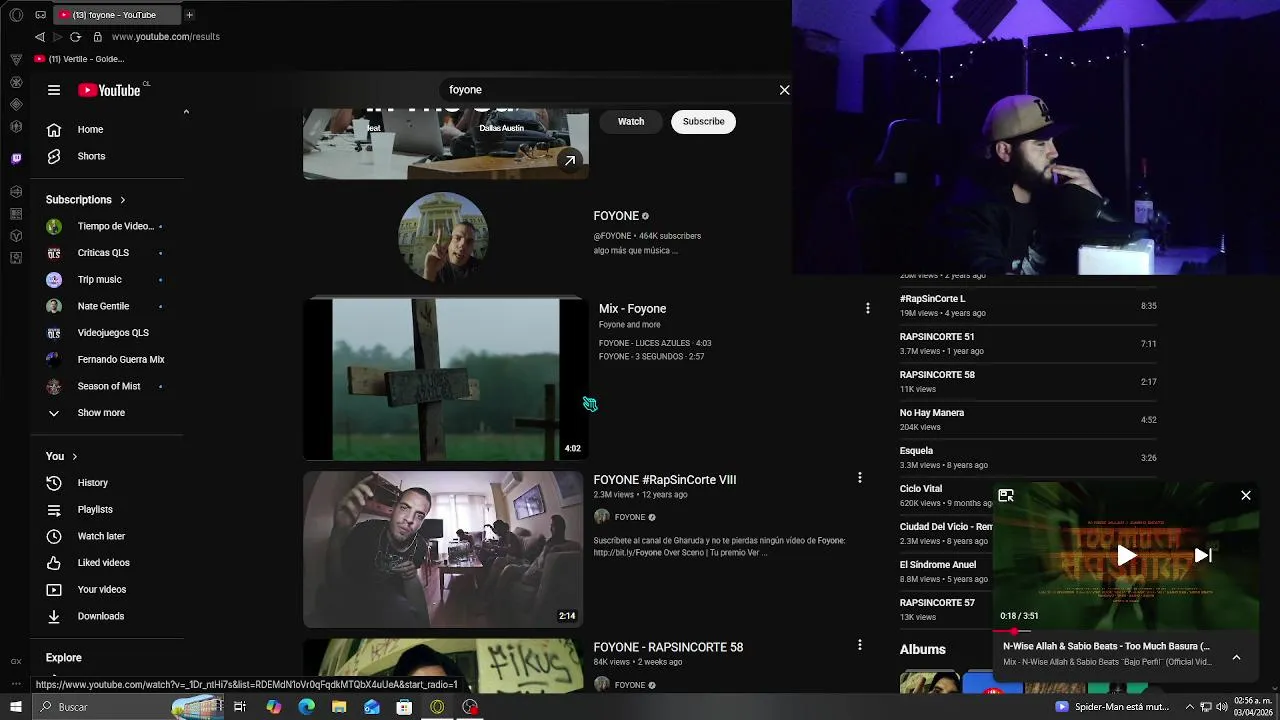Image resolution: width=1280 pixels, height=720 pixels.
Task: Click the site lock icon
Action: point(98,37)
